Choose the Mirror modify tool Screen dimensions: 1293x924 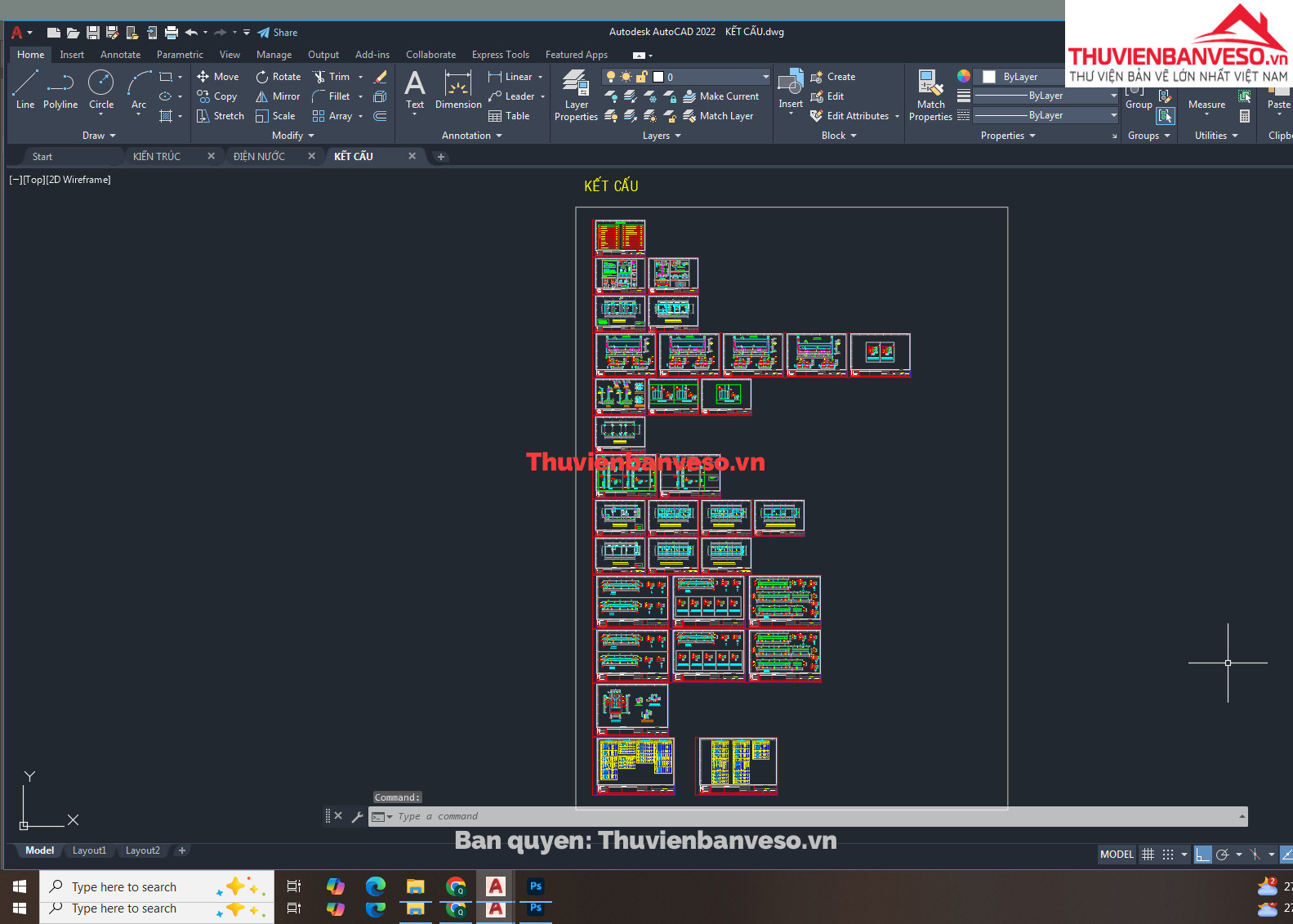coord(278,96)
